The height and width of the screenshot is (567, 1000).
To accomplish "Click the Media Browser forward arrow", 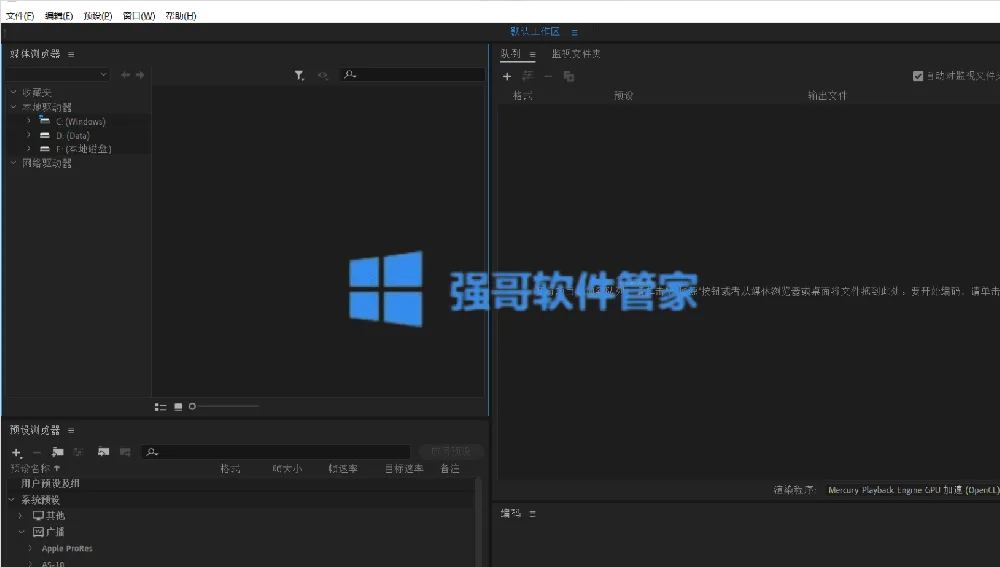I will coord(140,75).
